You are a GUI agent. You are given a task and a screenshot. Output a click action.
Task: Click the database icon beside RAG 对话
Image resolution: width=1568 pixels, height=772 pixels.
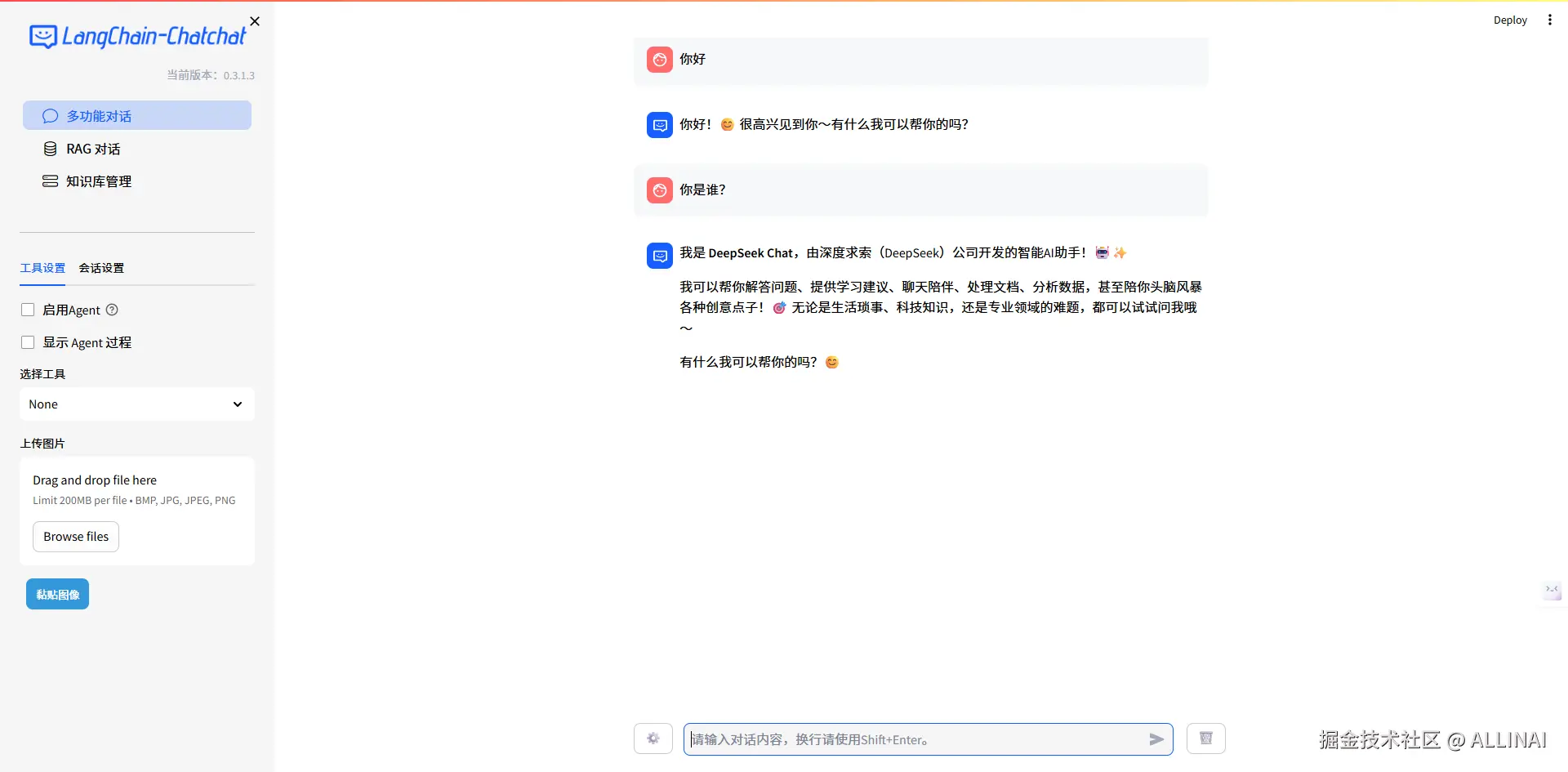50,149
